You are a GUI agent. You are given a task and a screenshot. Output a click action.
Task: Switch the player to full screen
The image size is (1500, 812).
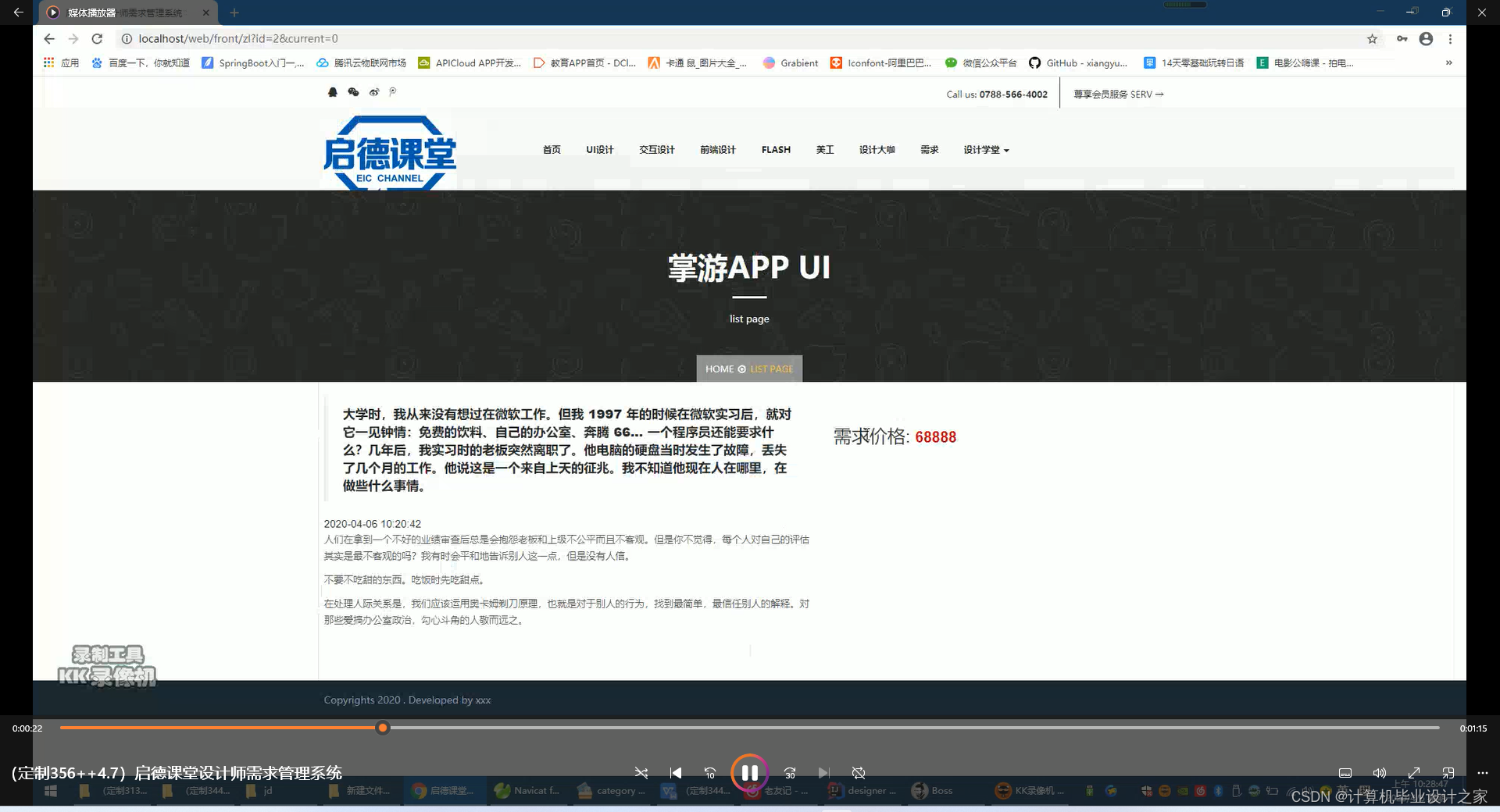pos(1414,773)
